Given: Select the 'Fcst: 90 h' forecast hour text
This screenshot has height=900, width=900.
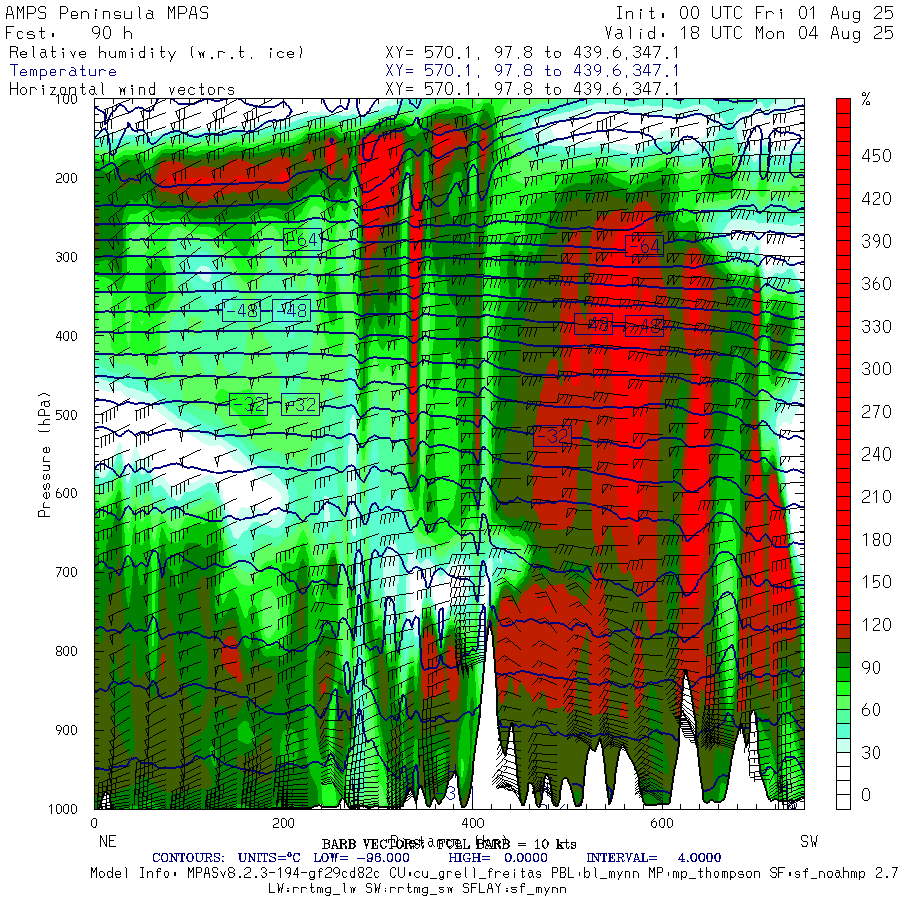Looking at the screenshot, I should pyautogui.click(x=69, y=33).
